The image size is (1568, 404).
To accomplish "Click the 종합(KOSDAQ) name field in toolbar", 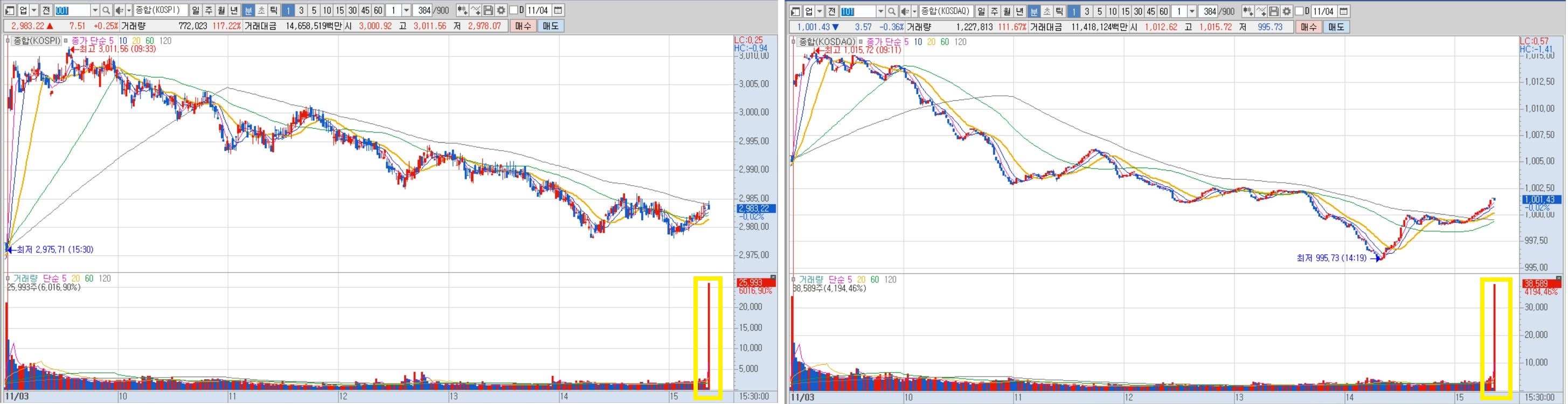I will tap(947, 11).
